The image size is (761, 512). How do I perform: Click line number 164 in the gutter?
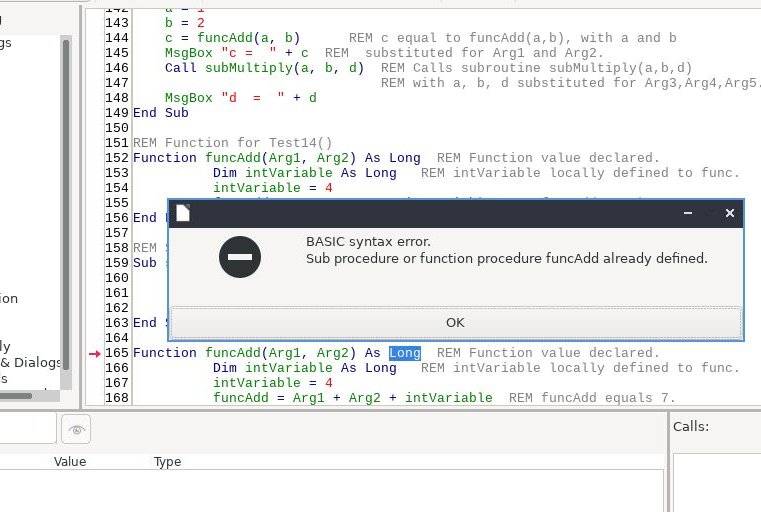pos(117,338)
